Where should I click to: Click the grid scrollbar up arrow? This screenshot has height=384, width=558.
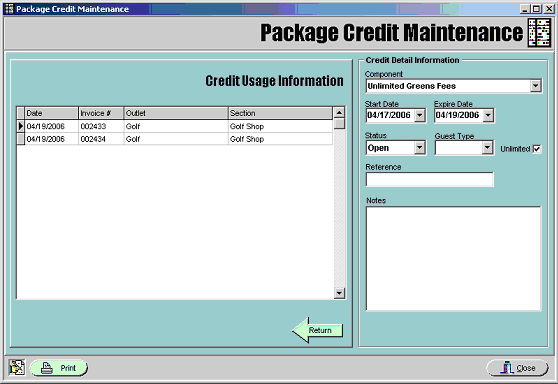pos(339,113)
